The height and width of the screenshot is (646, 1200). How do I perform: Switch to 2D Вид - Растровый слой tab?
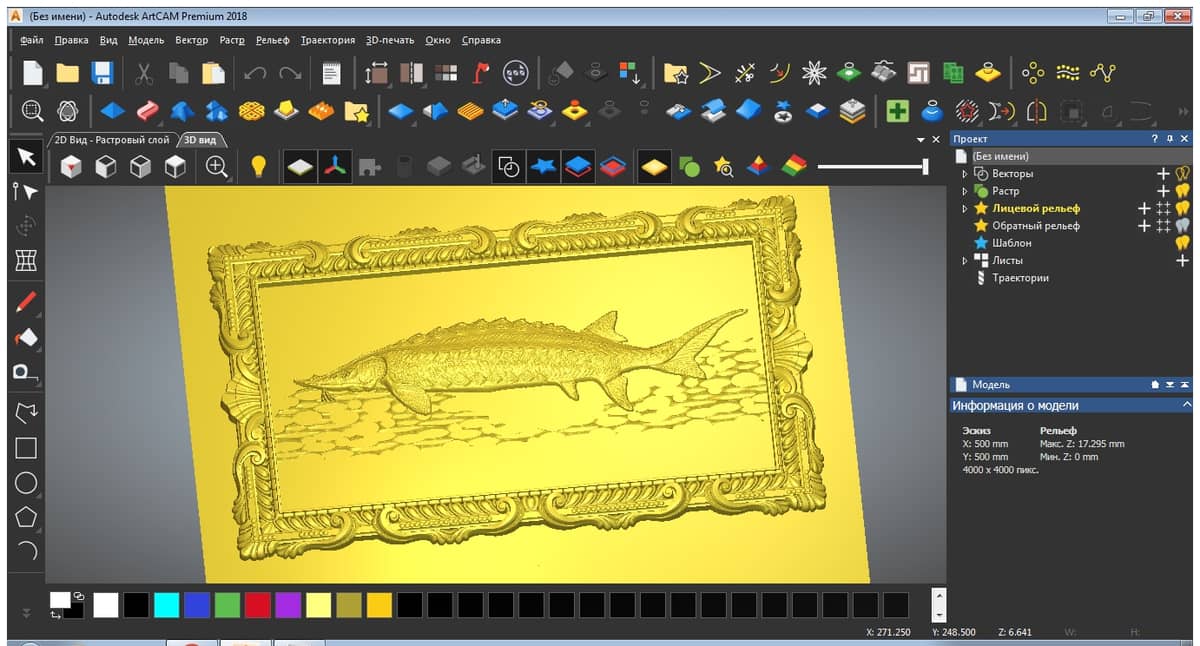point(111,140)
